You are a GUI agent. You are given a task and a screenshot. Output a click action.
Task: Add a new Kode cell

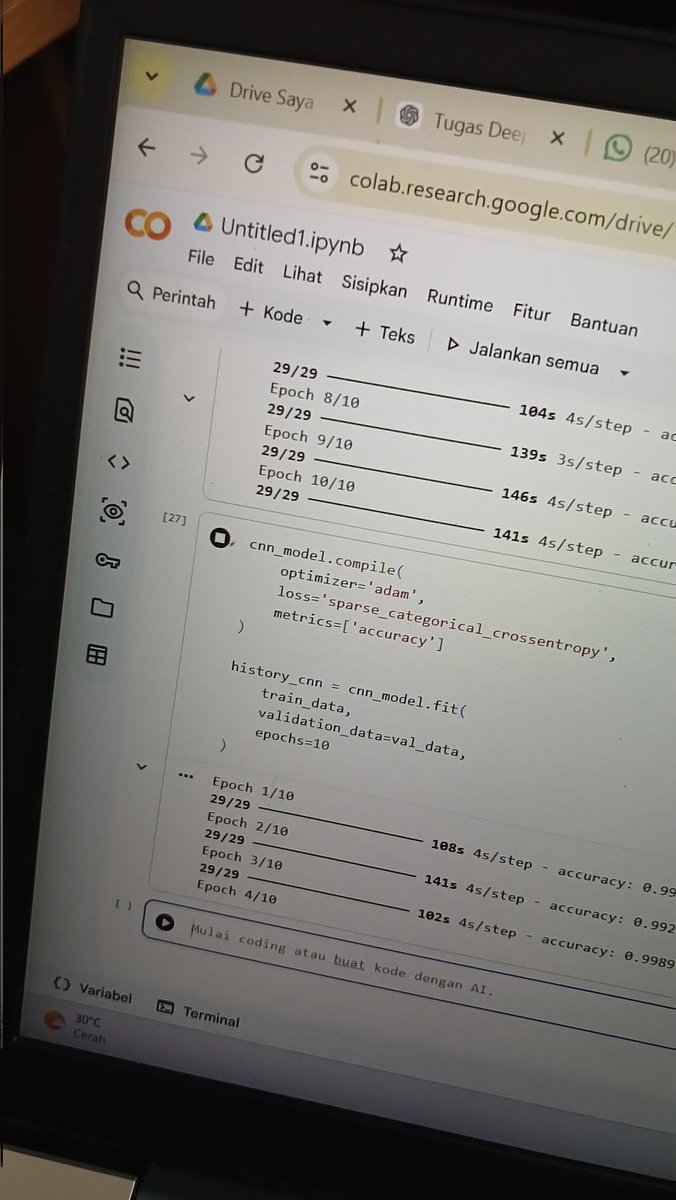[271, 312]
